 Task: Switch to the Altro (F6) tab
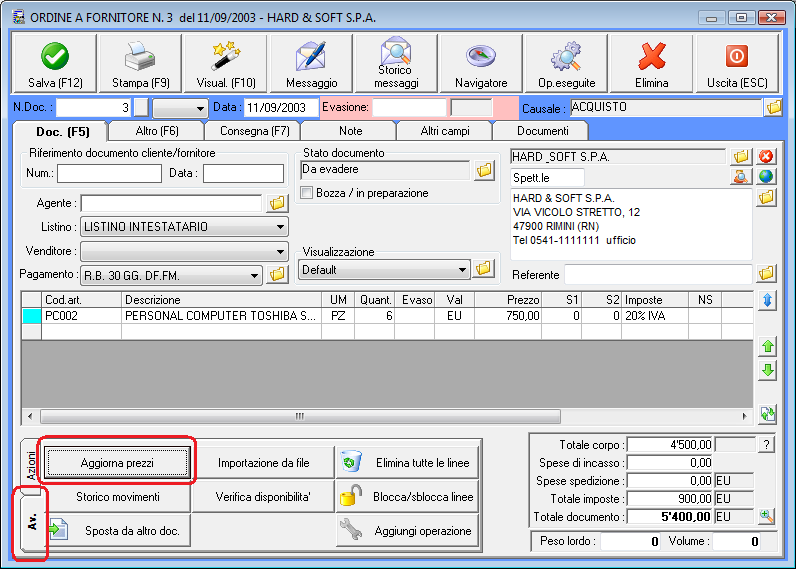[x=157, y=131]
